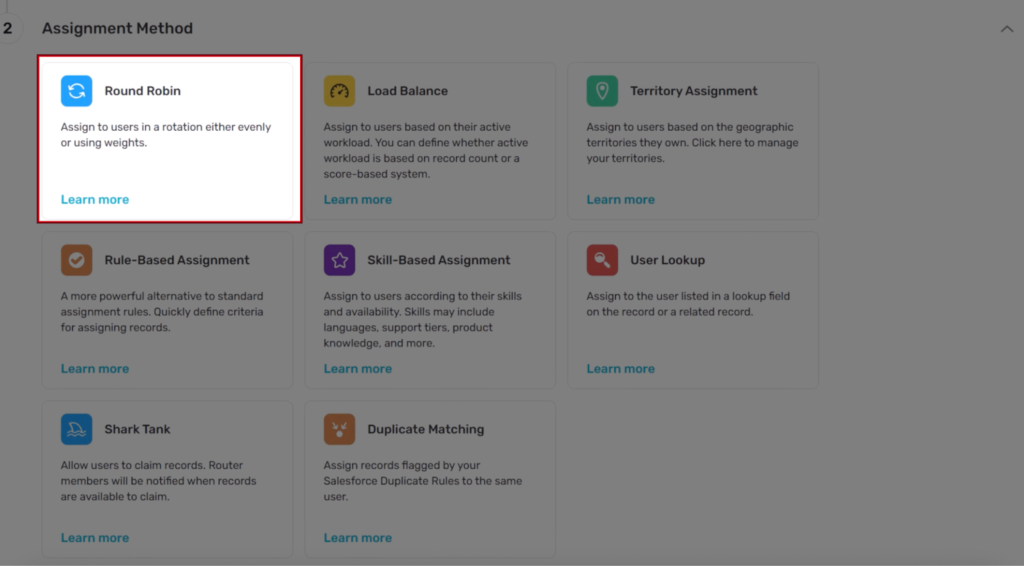Open Learn more under Territory Assignment
The height and width of the screenshot is (566, 1024).
coord(620,200)
